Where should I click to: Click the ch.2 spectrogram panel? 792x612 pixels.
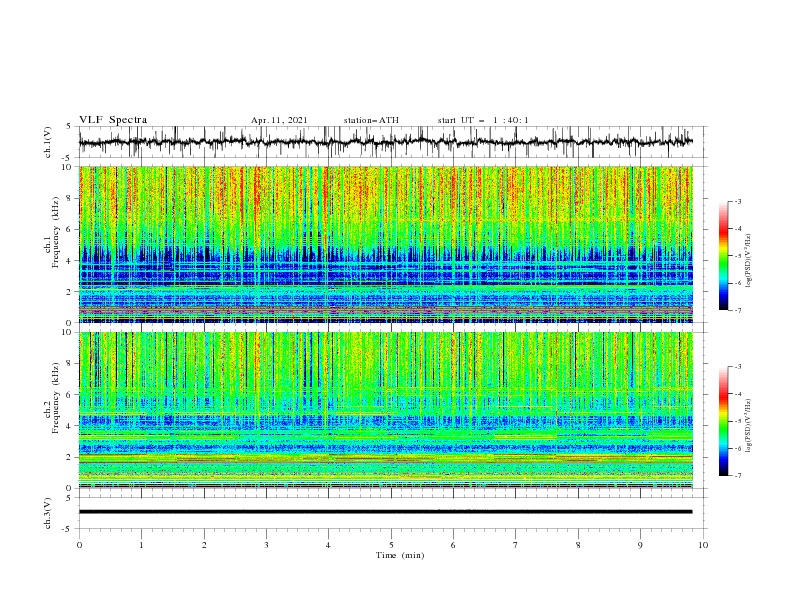tap(386, 410)
